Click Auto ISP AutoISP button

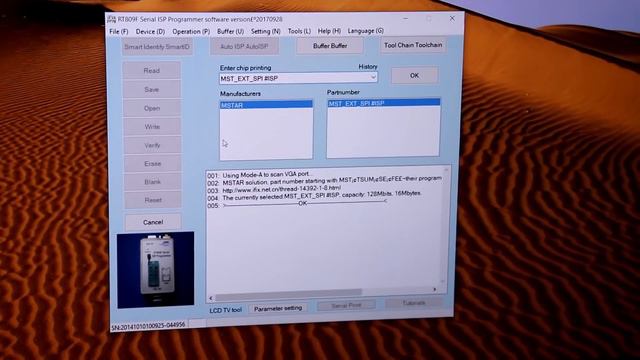(x=244, y=47)
